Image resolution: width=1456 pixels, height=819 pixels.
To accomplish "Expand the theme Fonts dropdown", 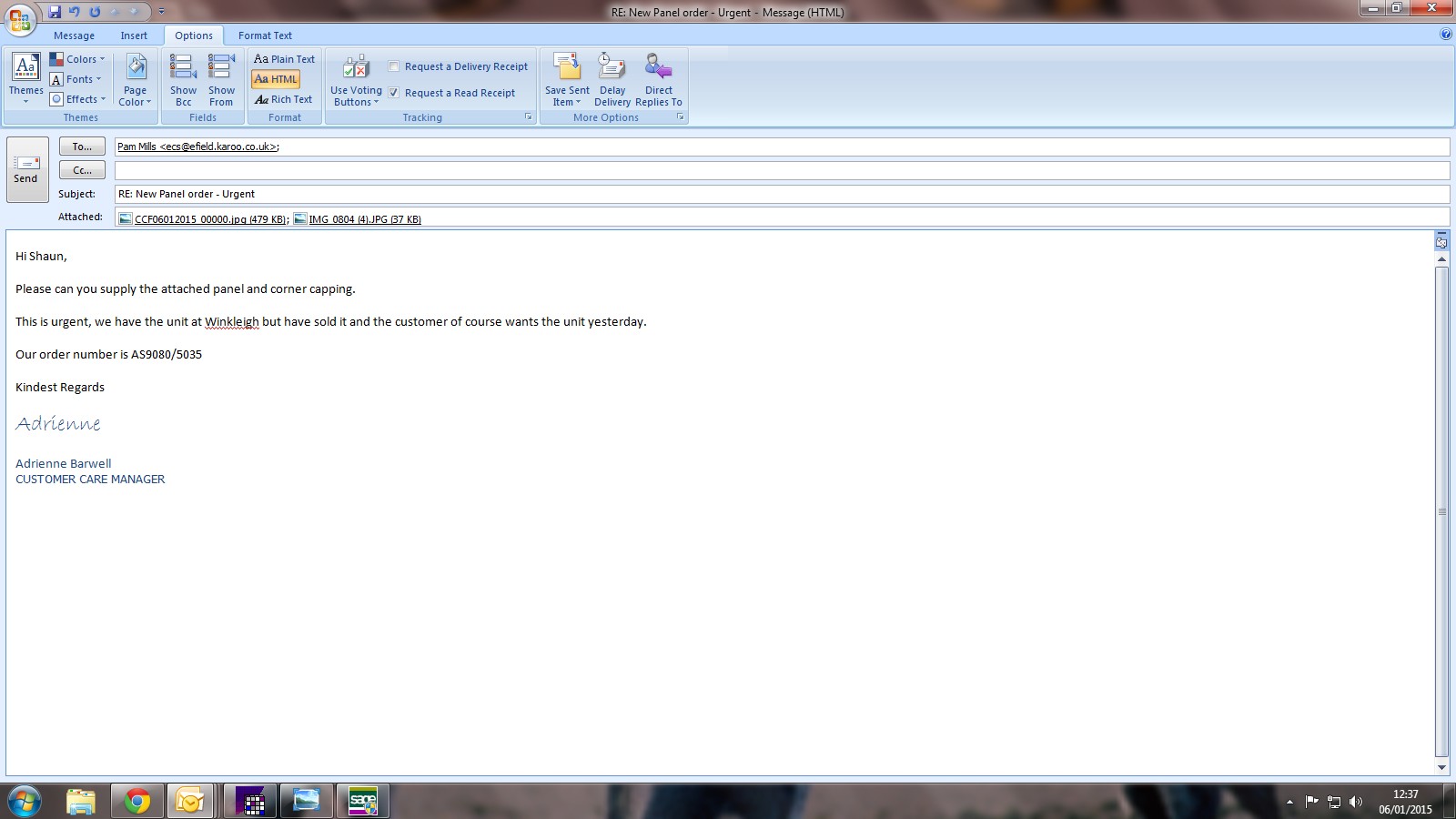I will tap(76, 79).
